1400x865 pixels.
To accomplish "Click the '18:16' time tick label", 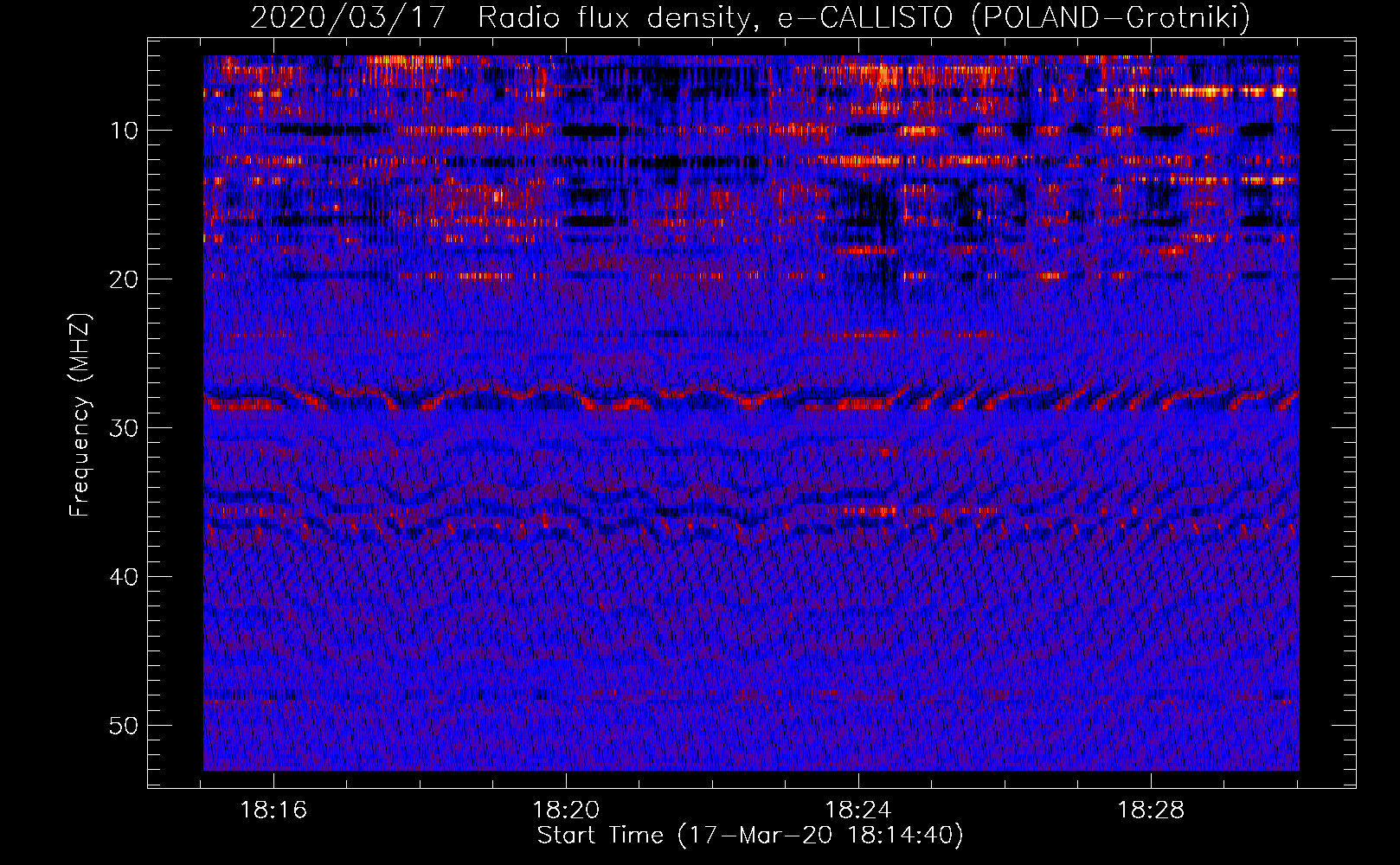I will pyautogui.click(x=273, y=811).
